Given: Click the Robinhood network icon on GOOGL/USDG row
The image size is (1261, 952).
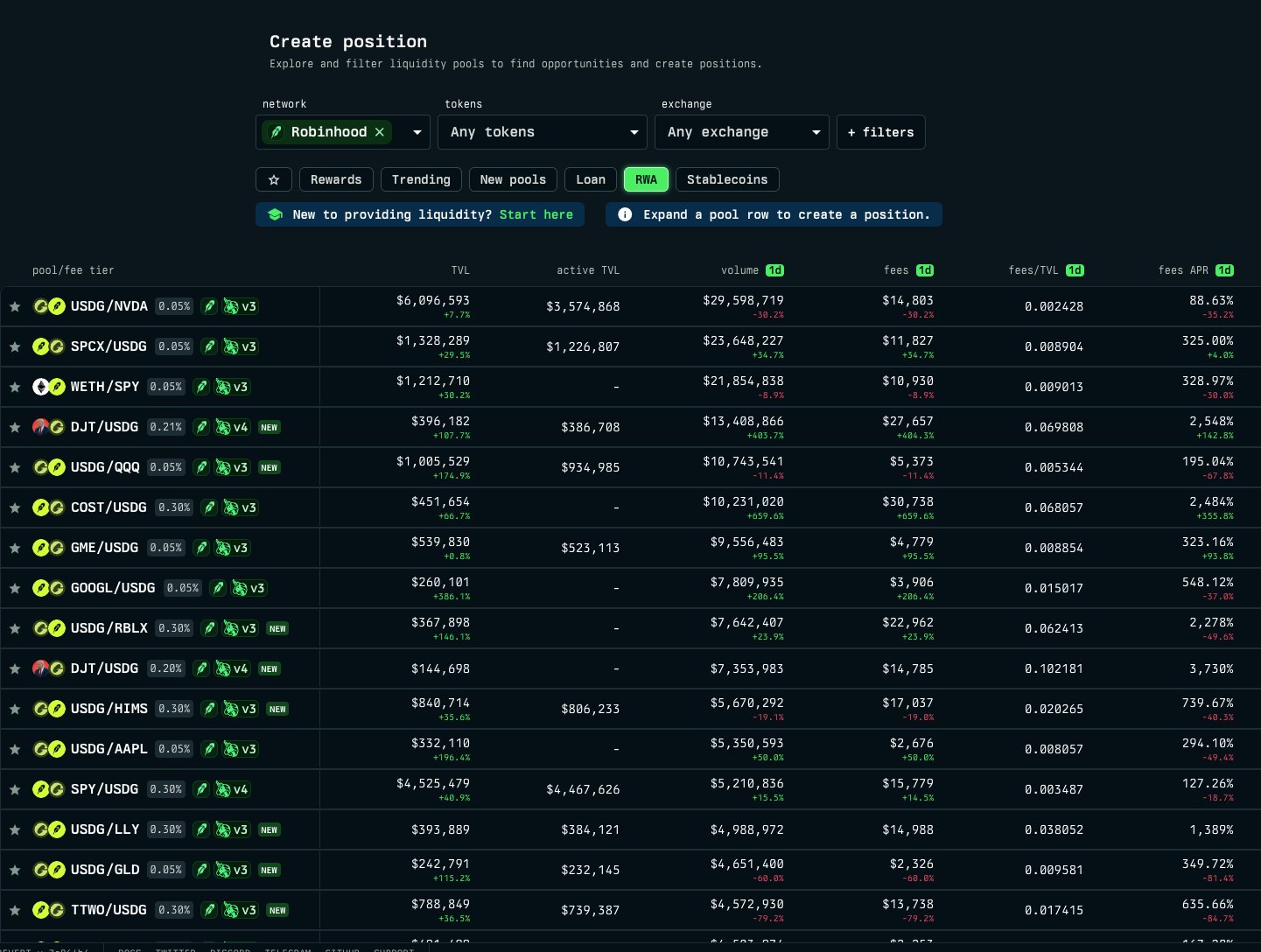Looking at the screenshot, I should [218, 588].
